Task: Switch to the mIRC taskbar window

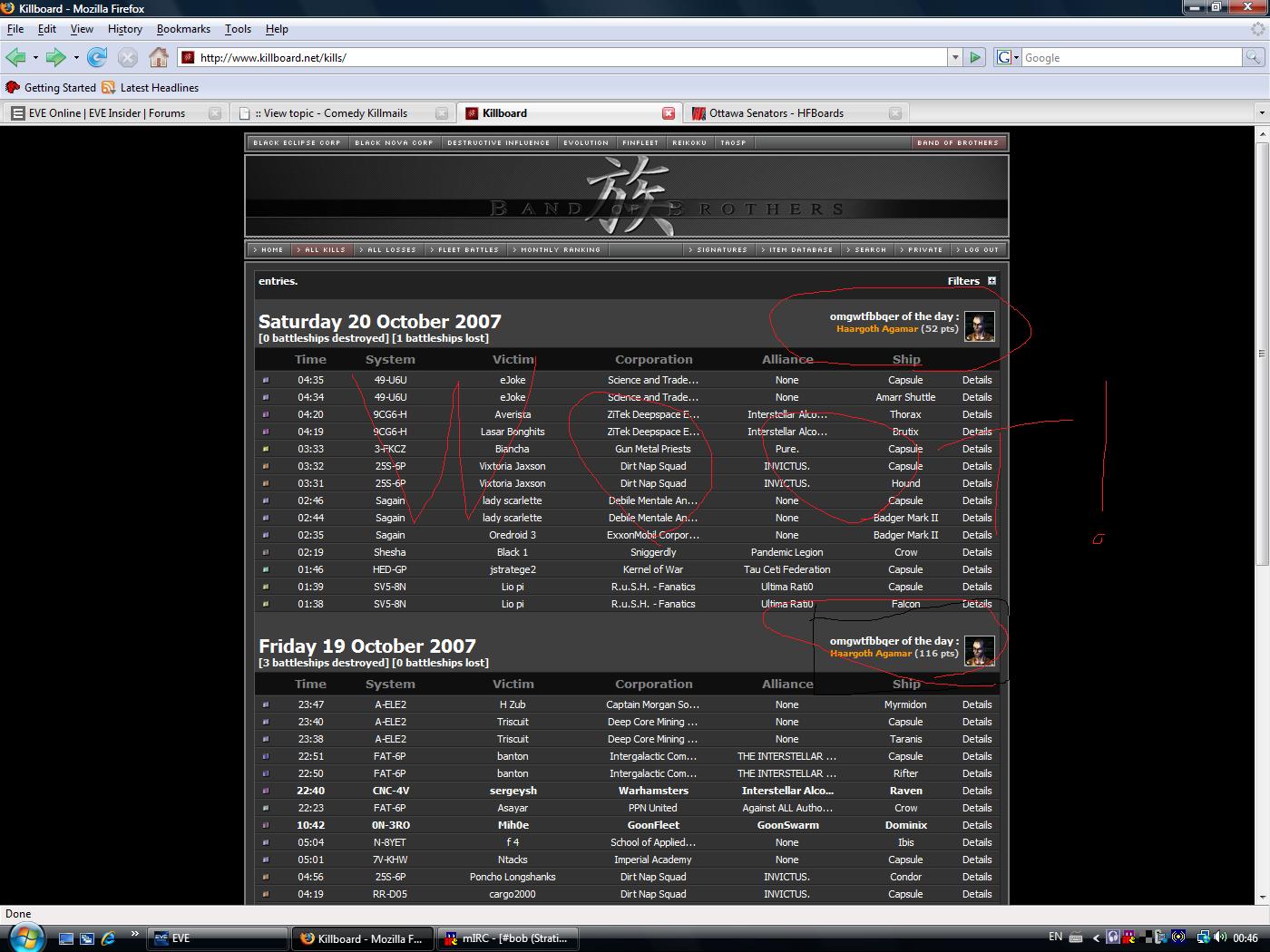Action: point(506,938)
